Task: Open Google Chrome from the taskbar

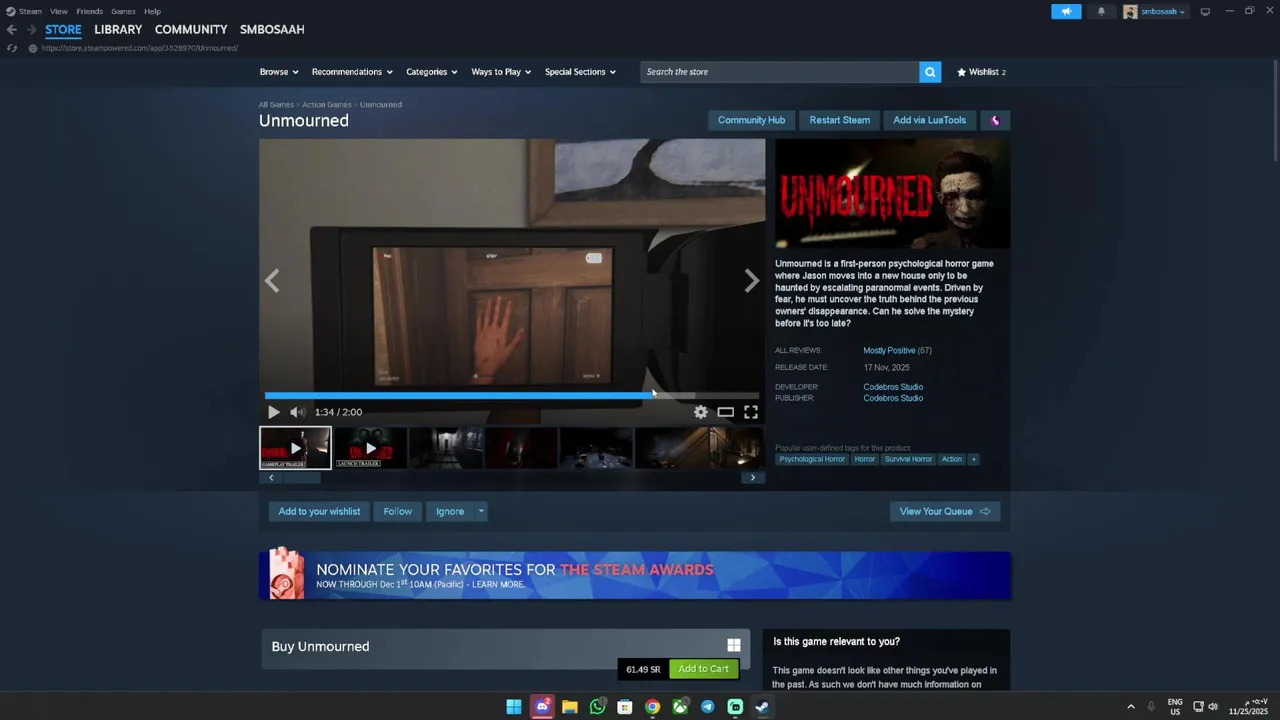Action: click(x=652, y=707)
